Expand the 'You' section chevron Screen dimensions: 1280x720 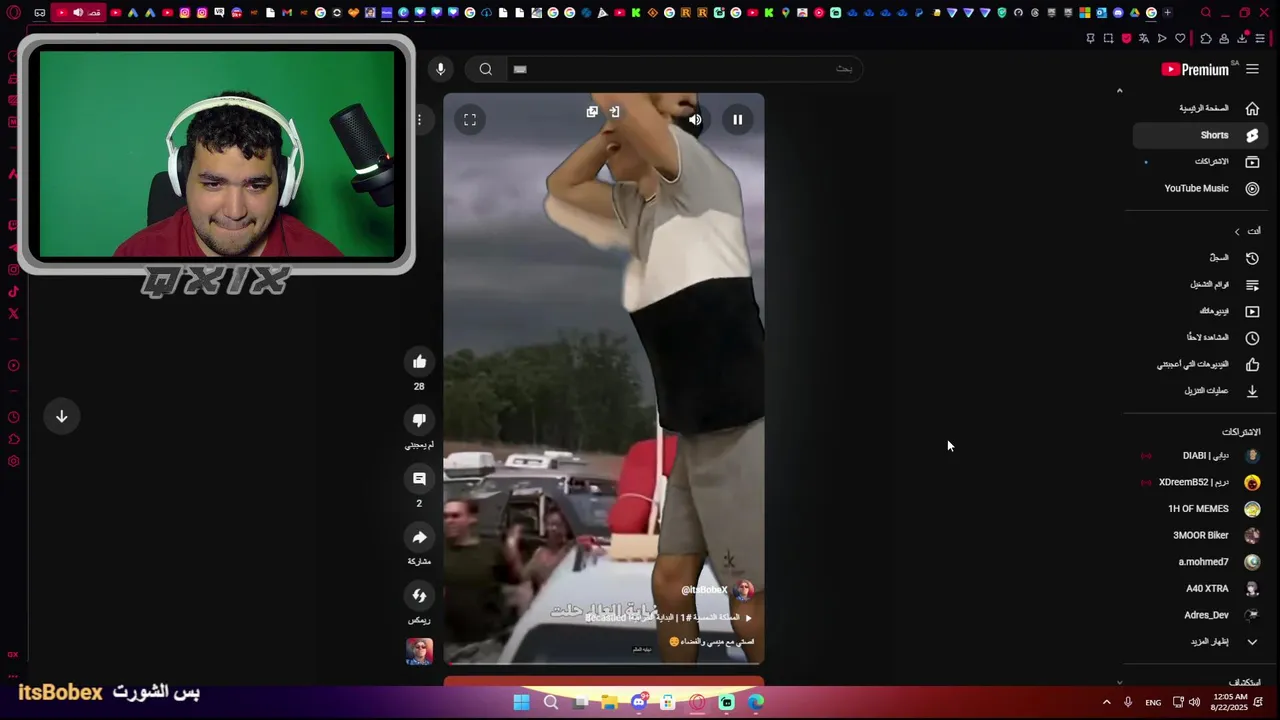pyautogui.click(x=1237, y=231)
